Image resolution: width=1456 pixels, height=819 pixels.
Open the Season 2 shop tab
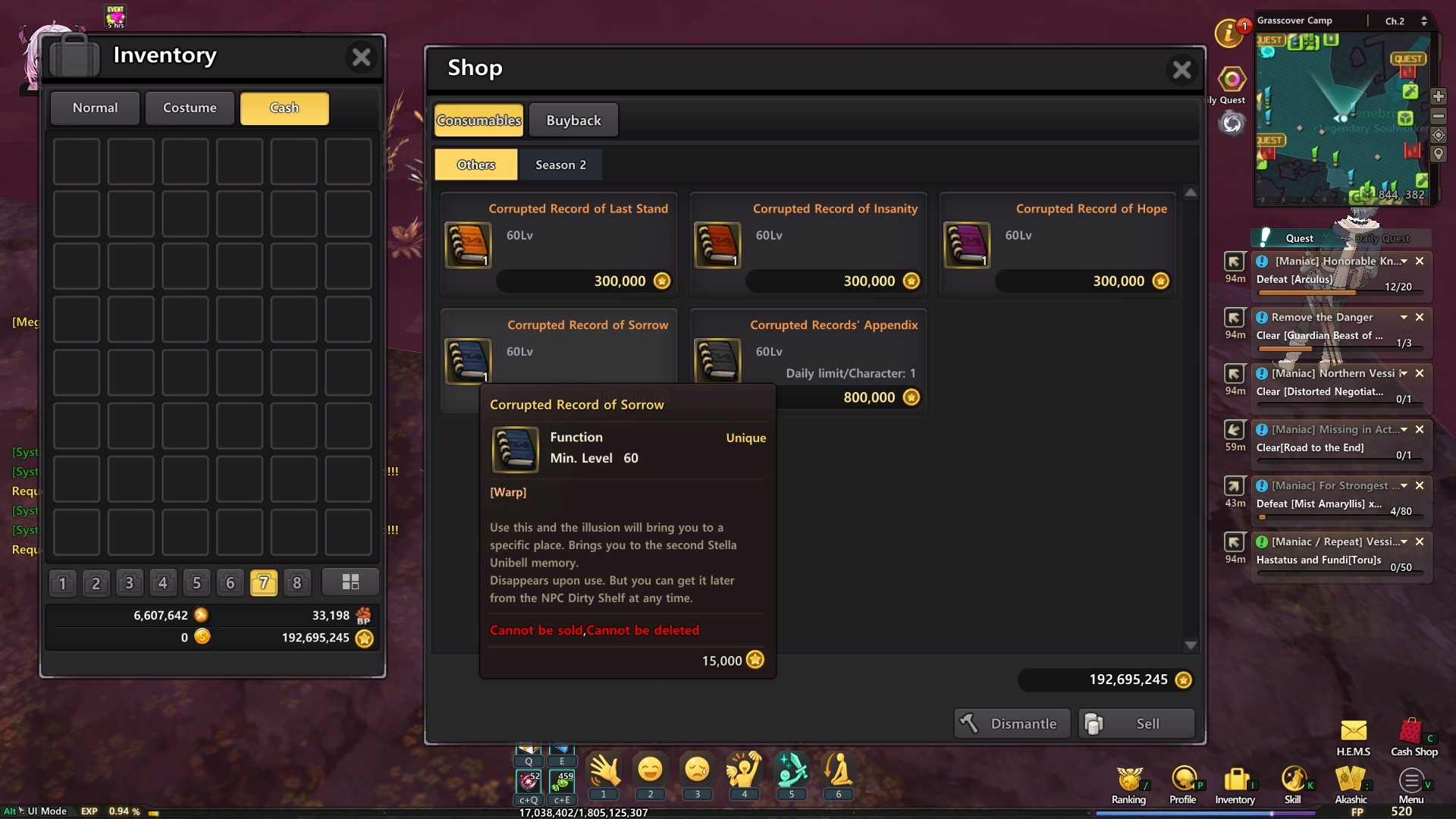pyautogui.click(x=560, y=165)
